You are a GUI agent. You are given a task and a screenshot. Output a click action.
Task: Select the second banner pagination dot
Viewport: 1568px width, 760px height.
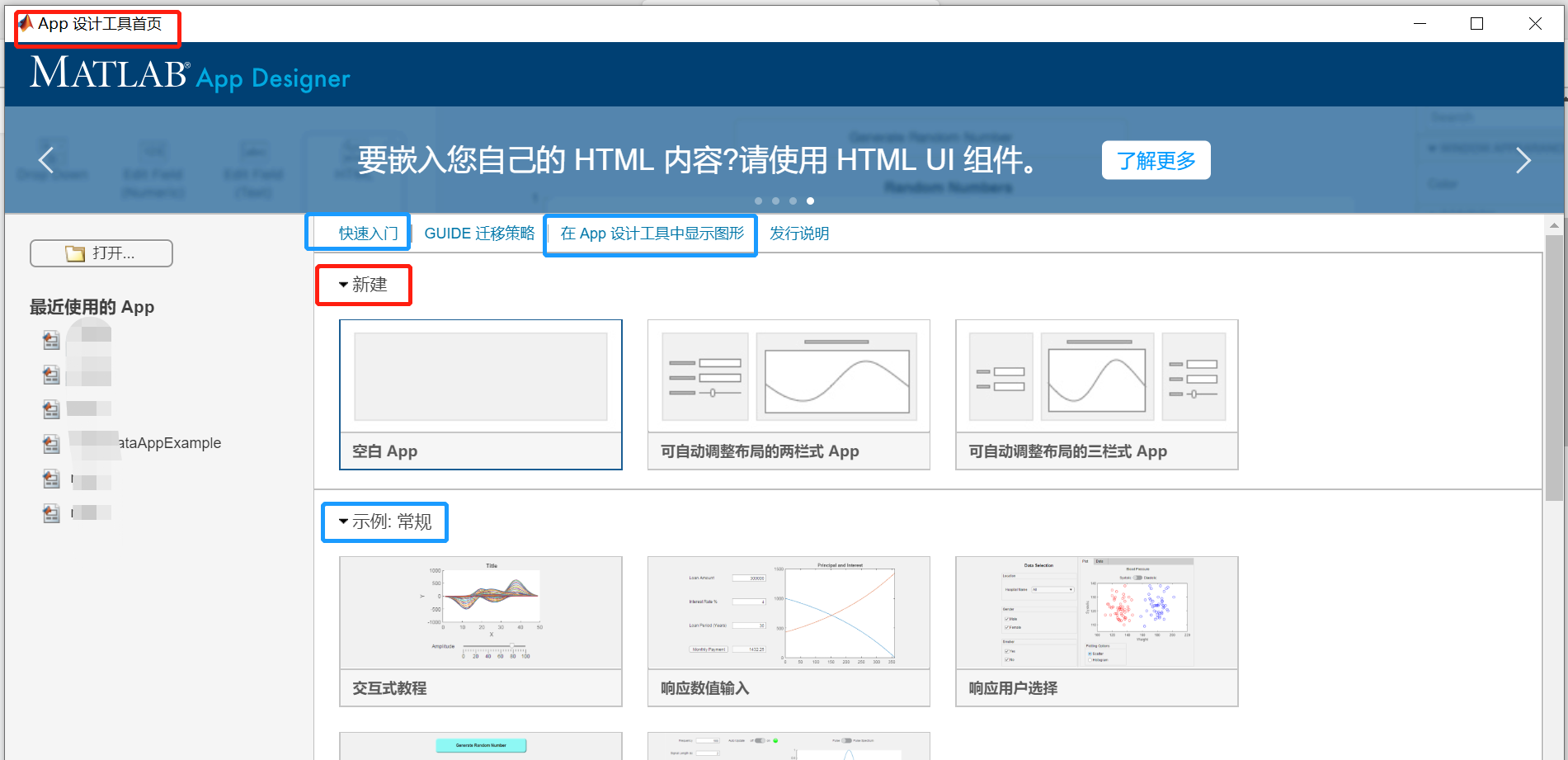775,201
